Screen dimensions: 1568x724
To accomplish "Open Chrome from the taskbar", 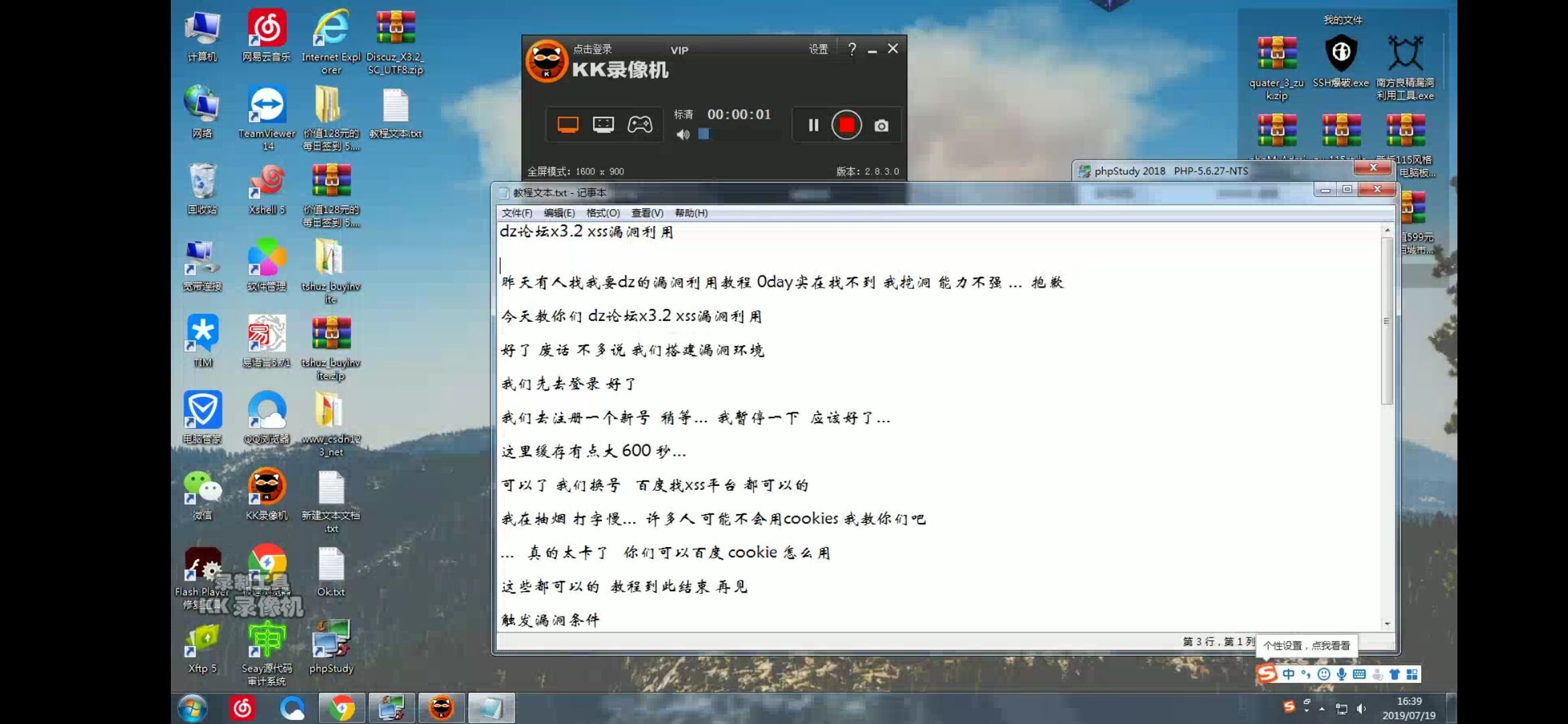I will pyautogui.click(x=342, y=708).
